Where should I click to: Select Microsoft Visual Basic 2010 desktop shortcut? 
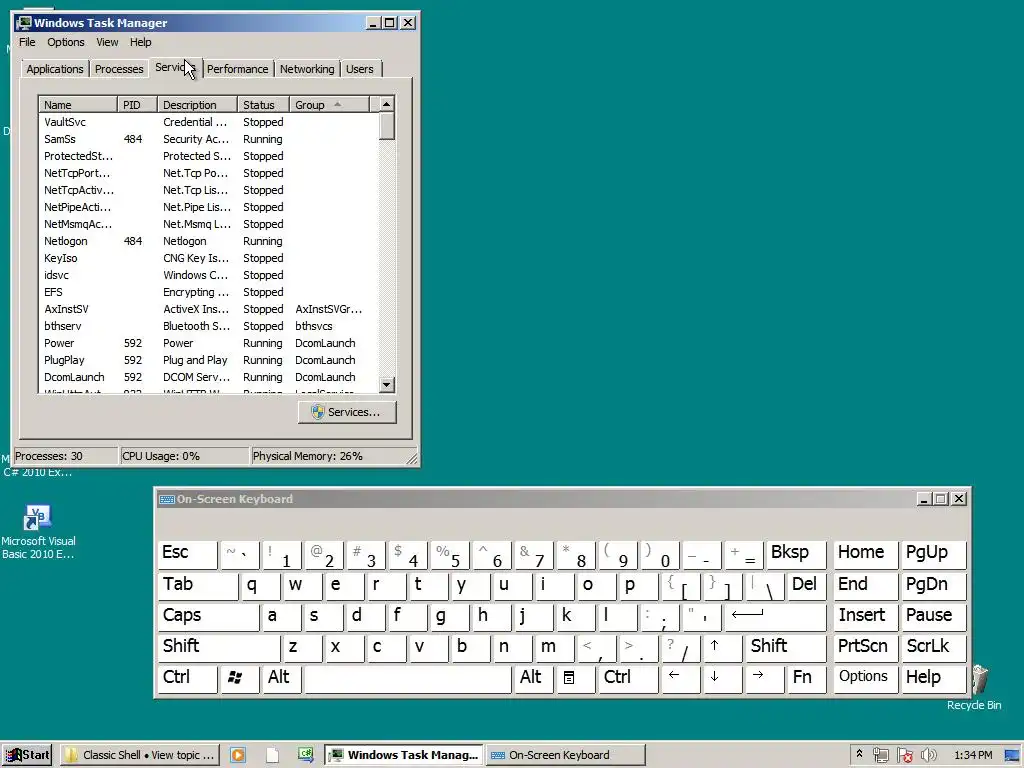[38, 532]
